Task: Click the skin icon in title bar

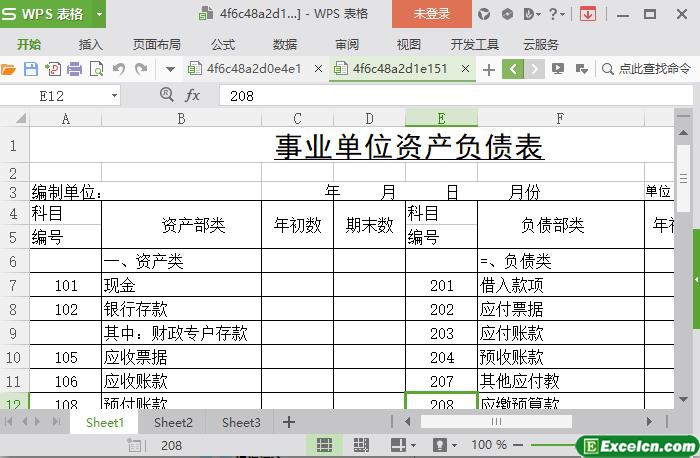Action: point(484,14)
